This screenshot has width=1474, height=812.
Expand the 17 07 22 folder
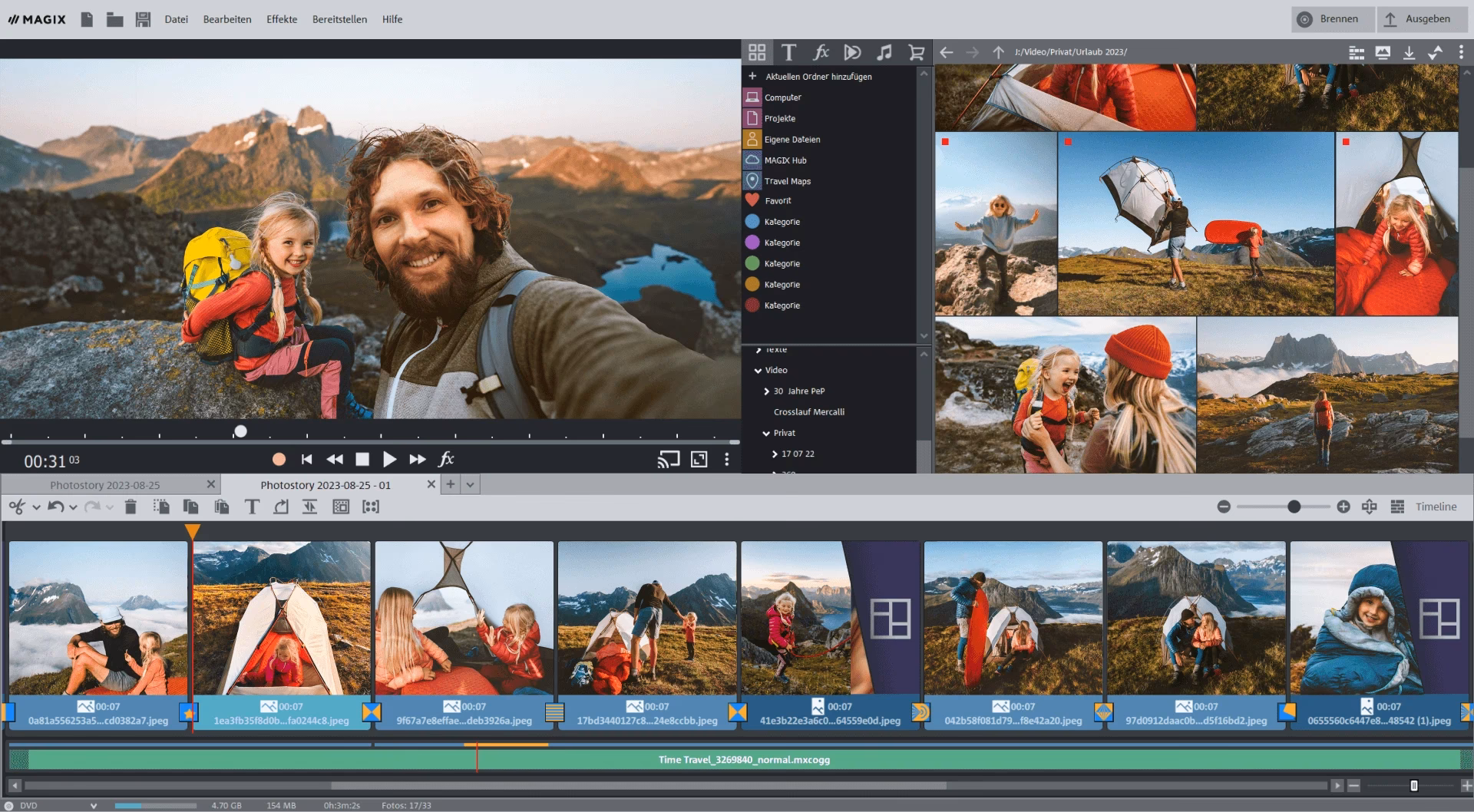tap(774, 454)
